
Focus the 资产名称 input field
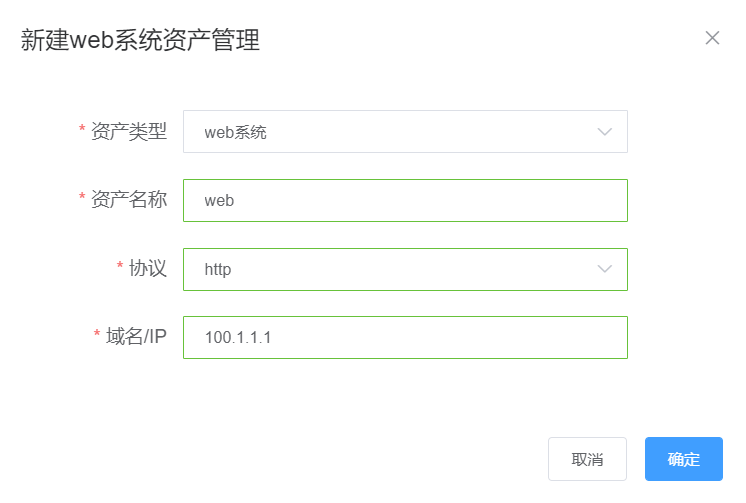(405, 200)
